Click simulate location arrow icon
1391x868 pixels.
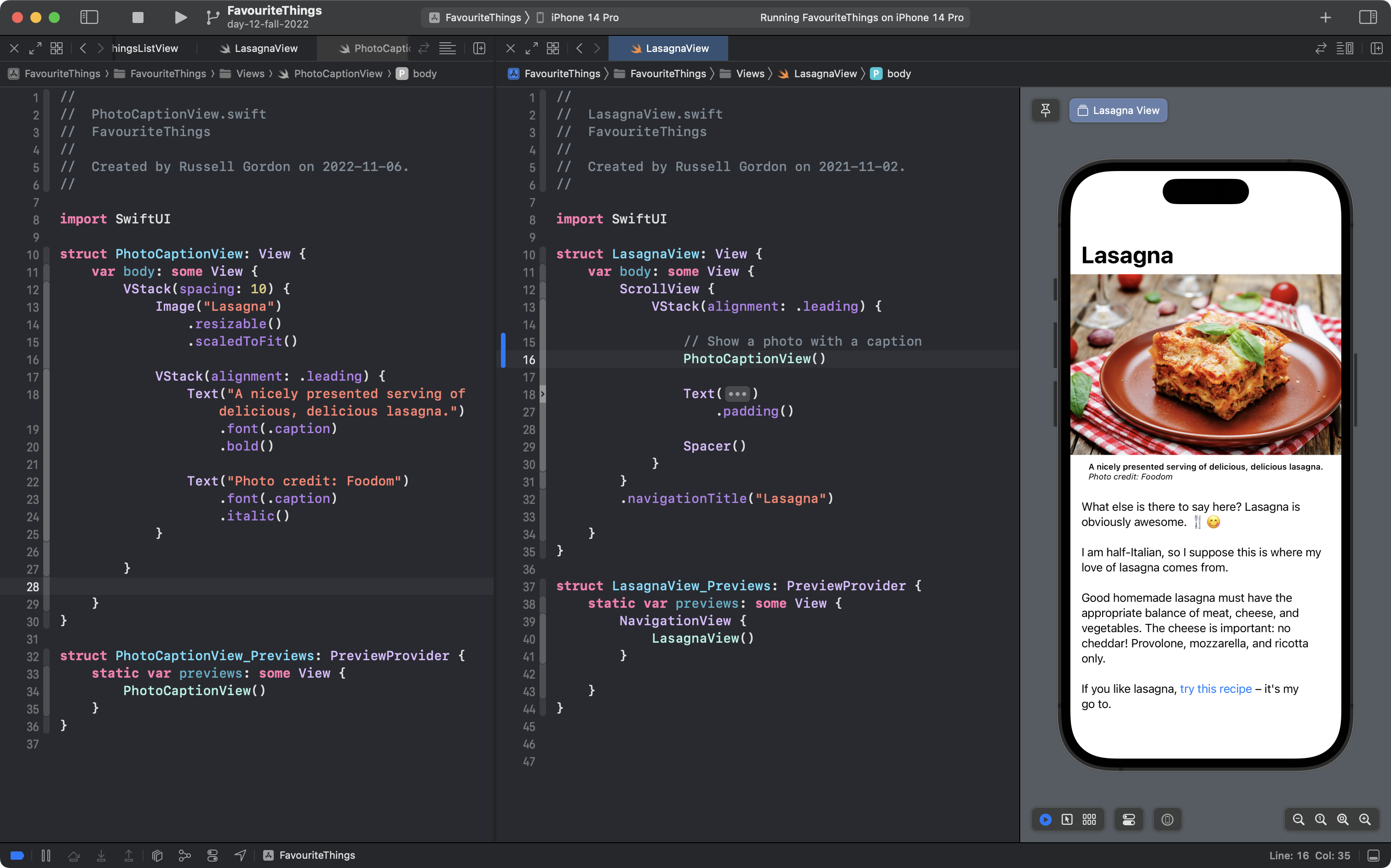pyautogui.click(x=241, y=856)
